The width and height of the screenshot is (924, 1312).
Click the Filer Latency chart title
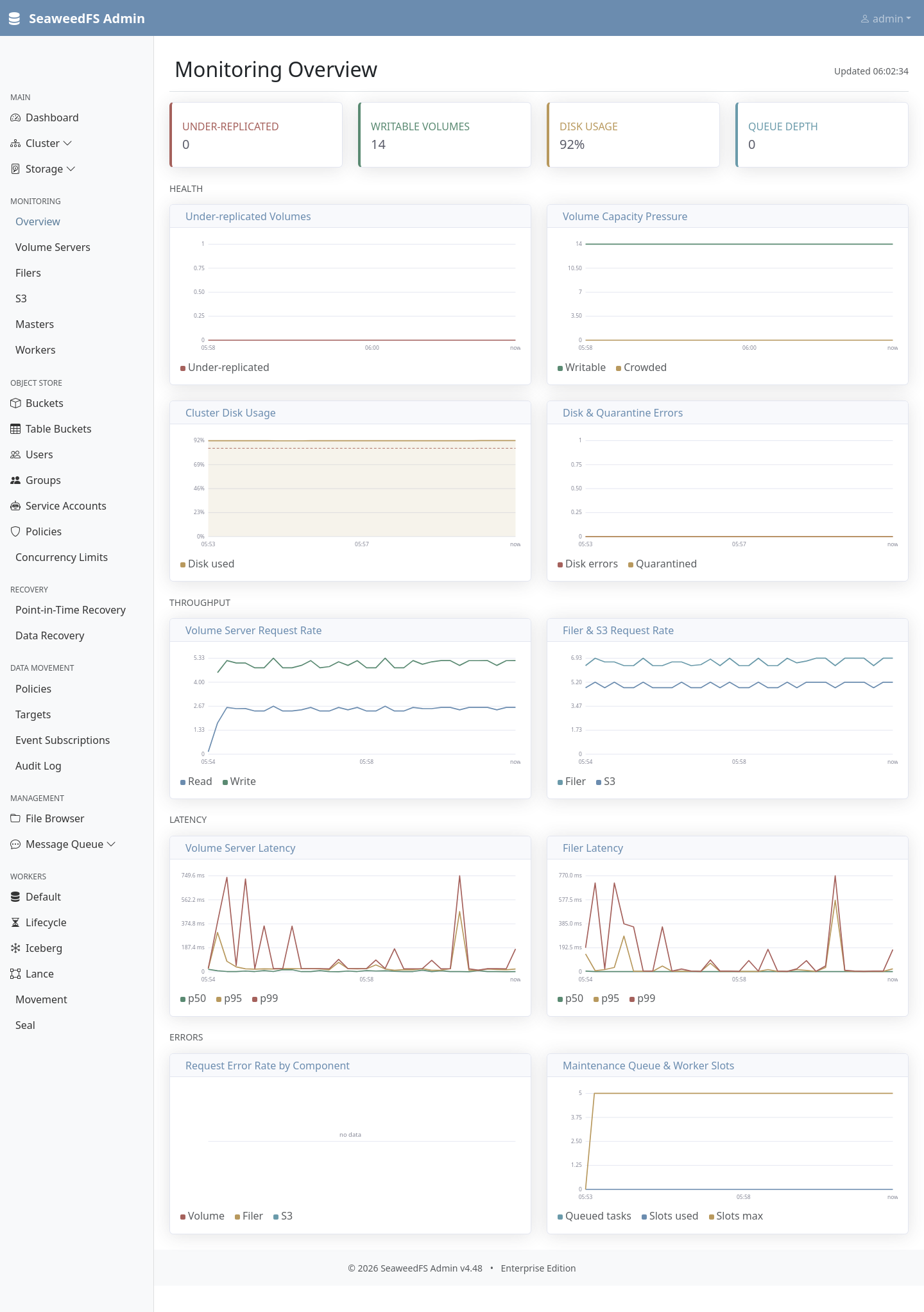pyautogui.click(x=593, y=848)
